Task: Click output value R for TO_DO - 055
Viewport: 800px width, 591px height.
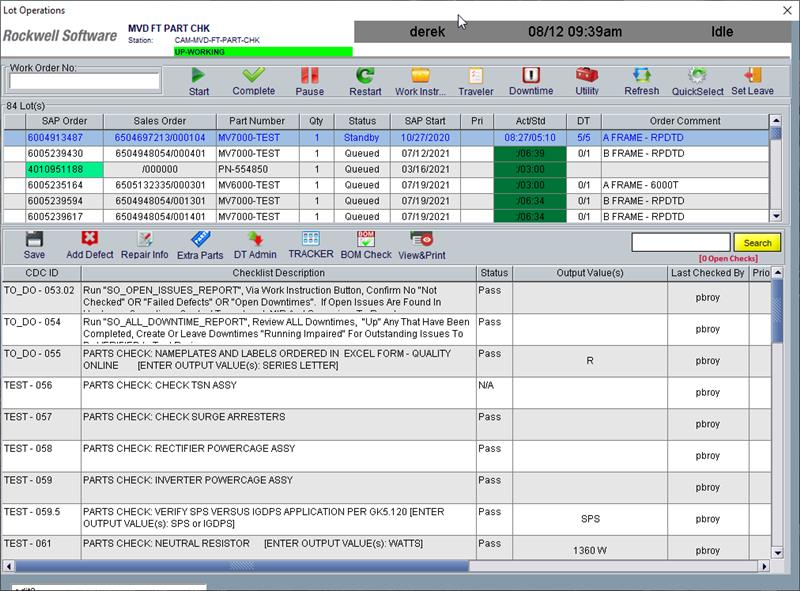Action: click(590, 360)
